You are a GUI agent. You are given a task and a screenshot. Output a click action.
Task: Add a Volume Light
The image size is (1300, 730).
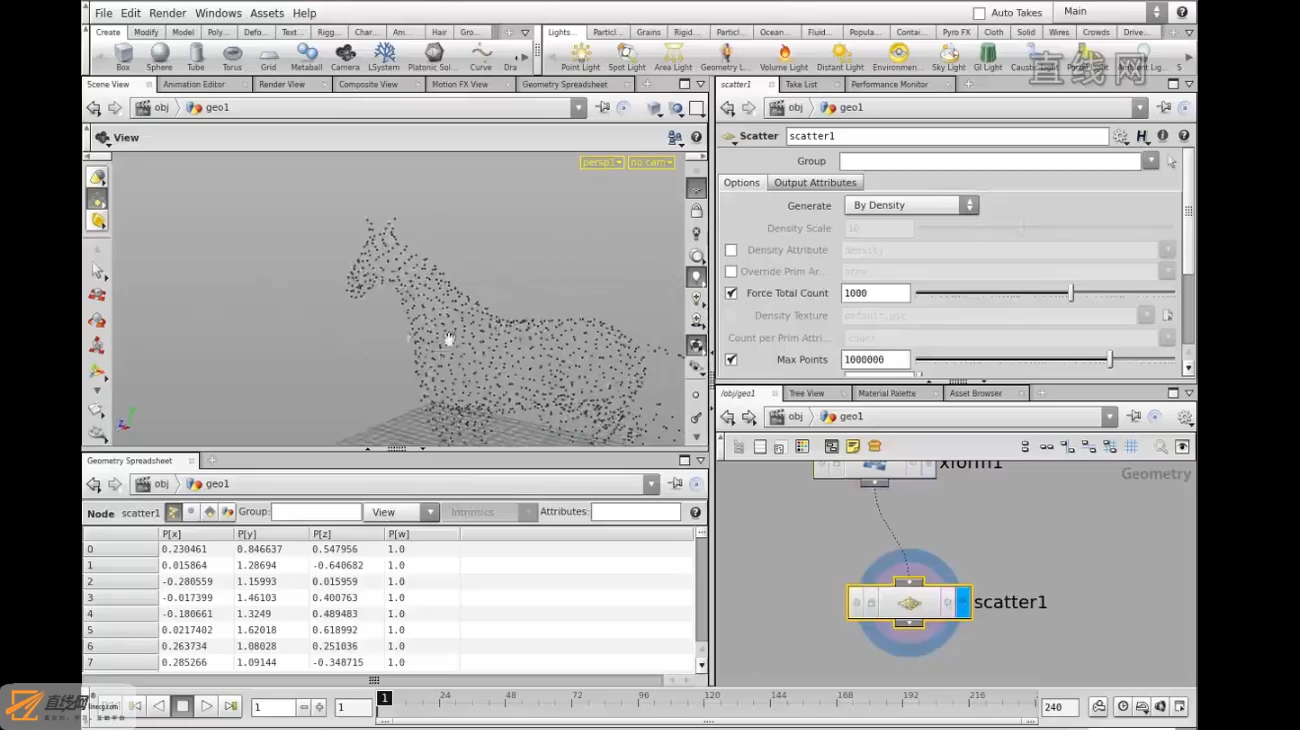(783, 57)
